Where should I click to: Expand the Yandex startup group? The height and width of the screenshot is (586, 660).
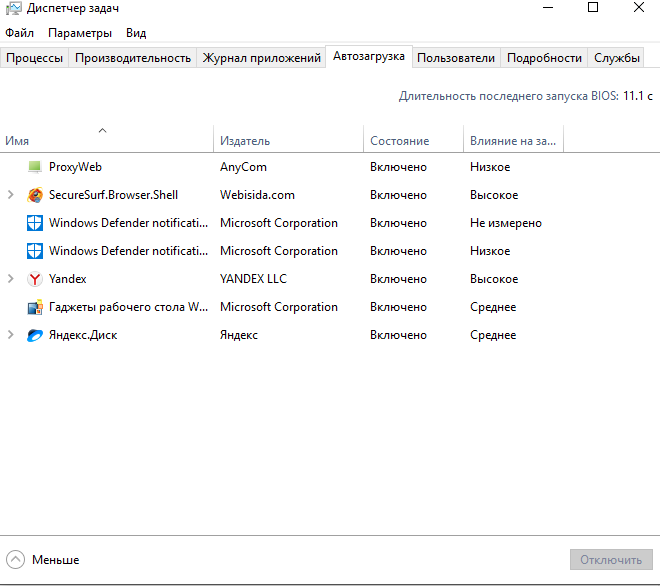(11, 279)
